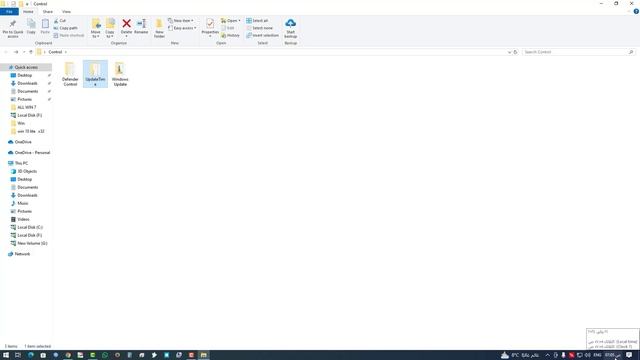Open the recent locations dropdown arrow
The height and width of the screenshot is (360, 640).
[24, 52]
